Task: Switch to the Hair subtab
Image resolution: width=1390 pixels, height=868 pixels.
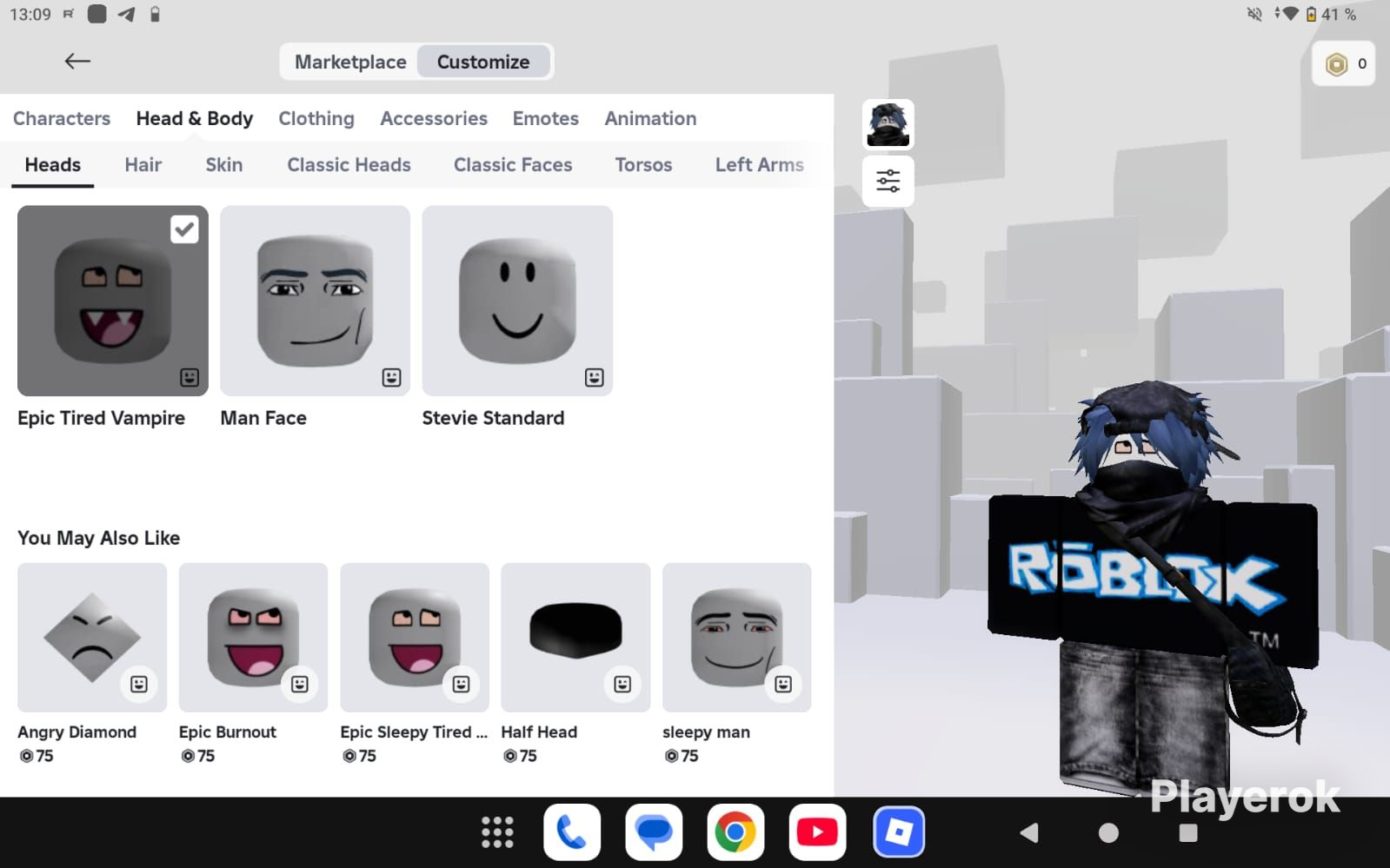Action: tap(143, 165)
